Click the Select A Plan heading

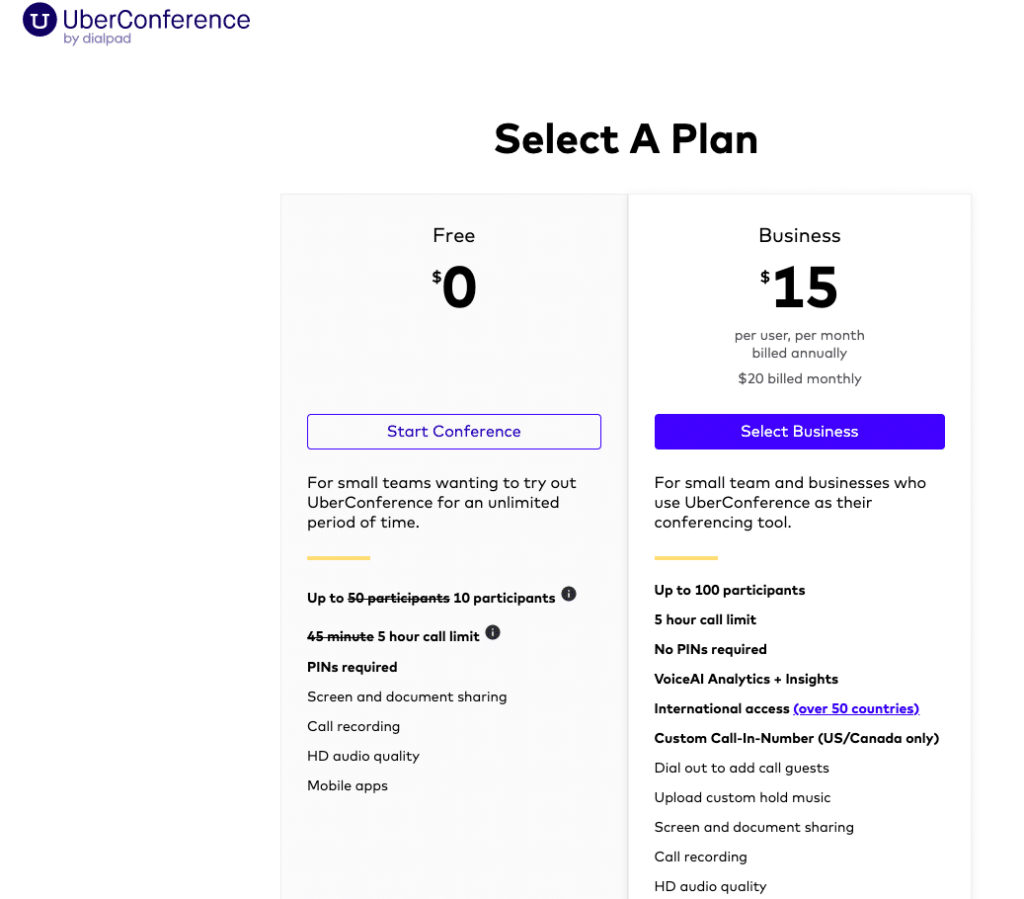point(626,139)
